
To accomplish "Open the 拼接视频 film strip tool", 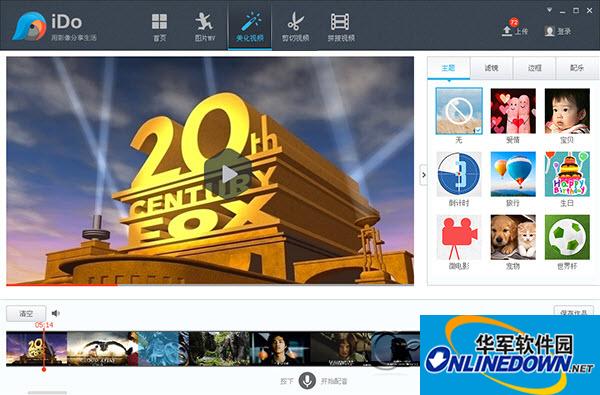I will click(x=341, y=27).
